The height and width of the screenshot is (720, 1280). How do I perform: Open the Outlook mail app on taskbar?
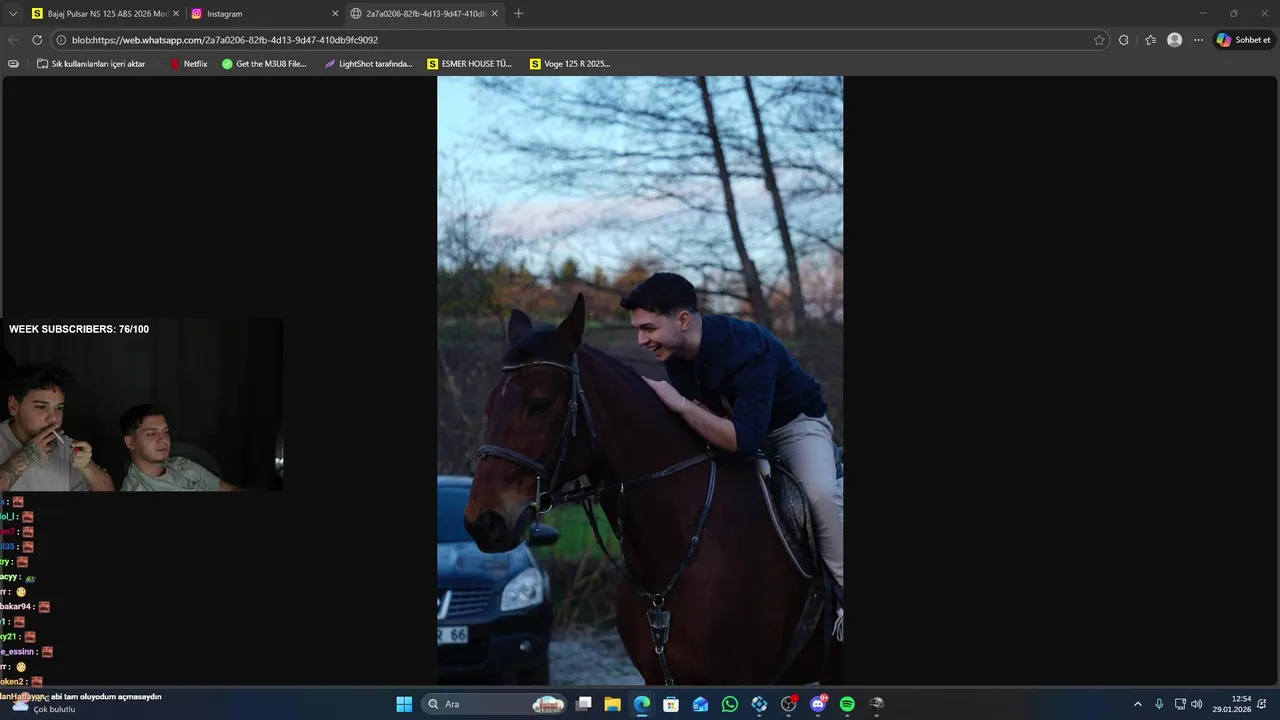point(700,704)
